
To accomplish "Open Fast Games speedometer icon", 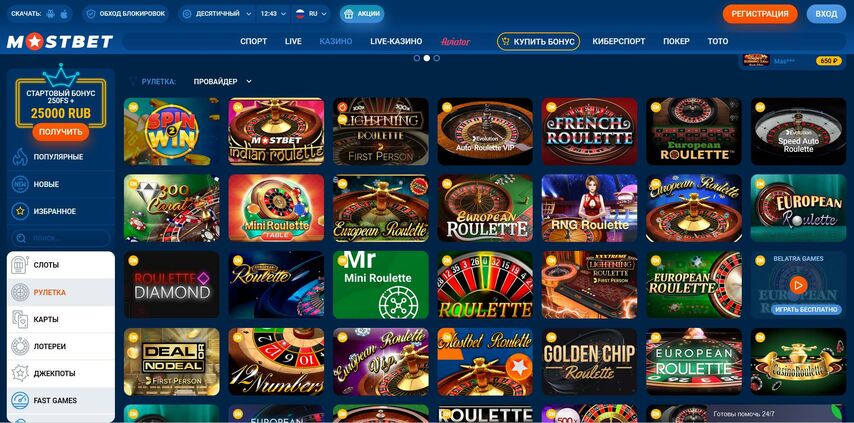I will tap(20, 401).
